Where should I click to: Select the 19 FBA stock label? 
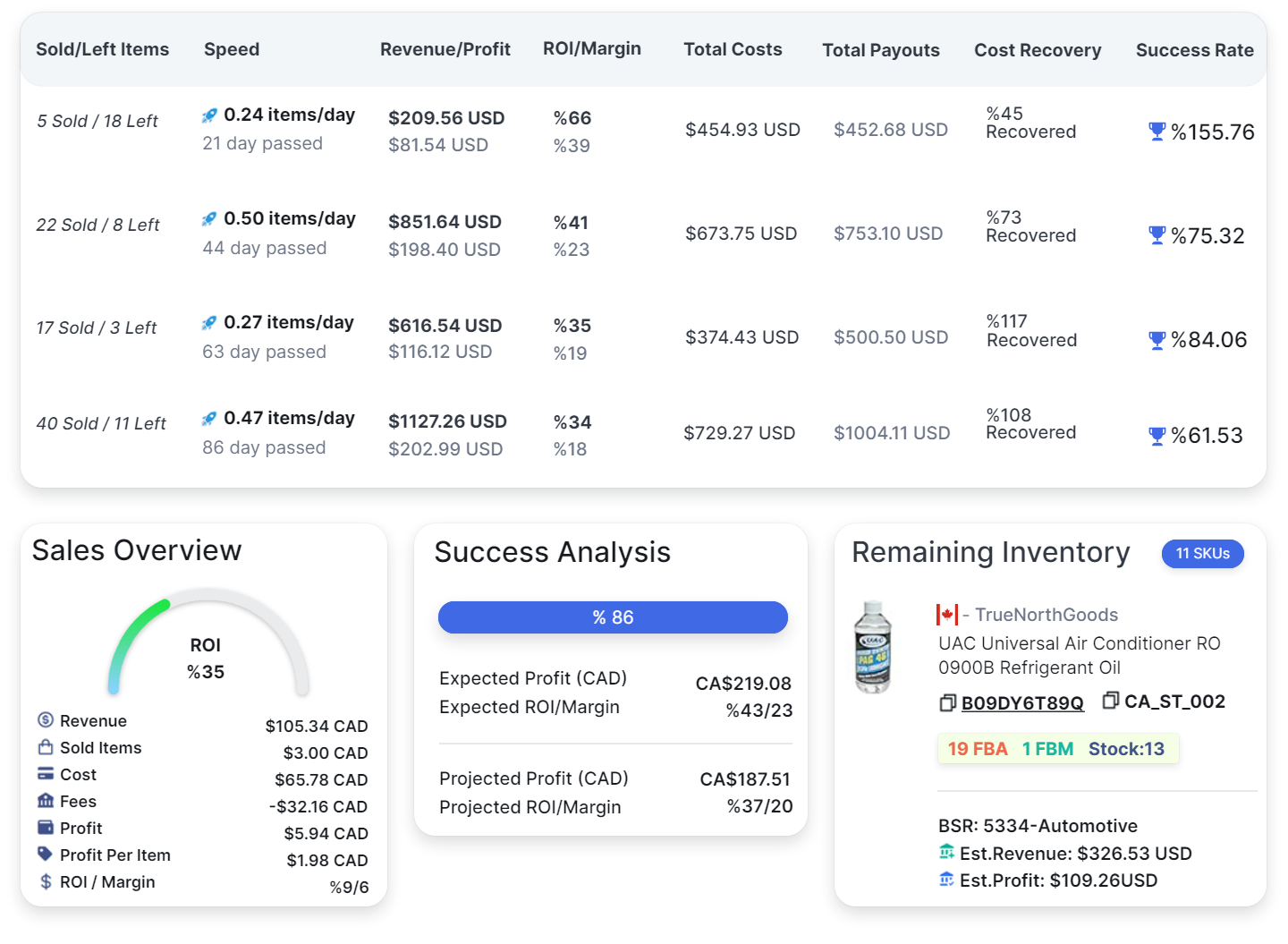coord(977,749)
